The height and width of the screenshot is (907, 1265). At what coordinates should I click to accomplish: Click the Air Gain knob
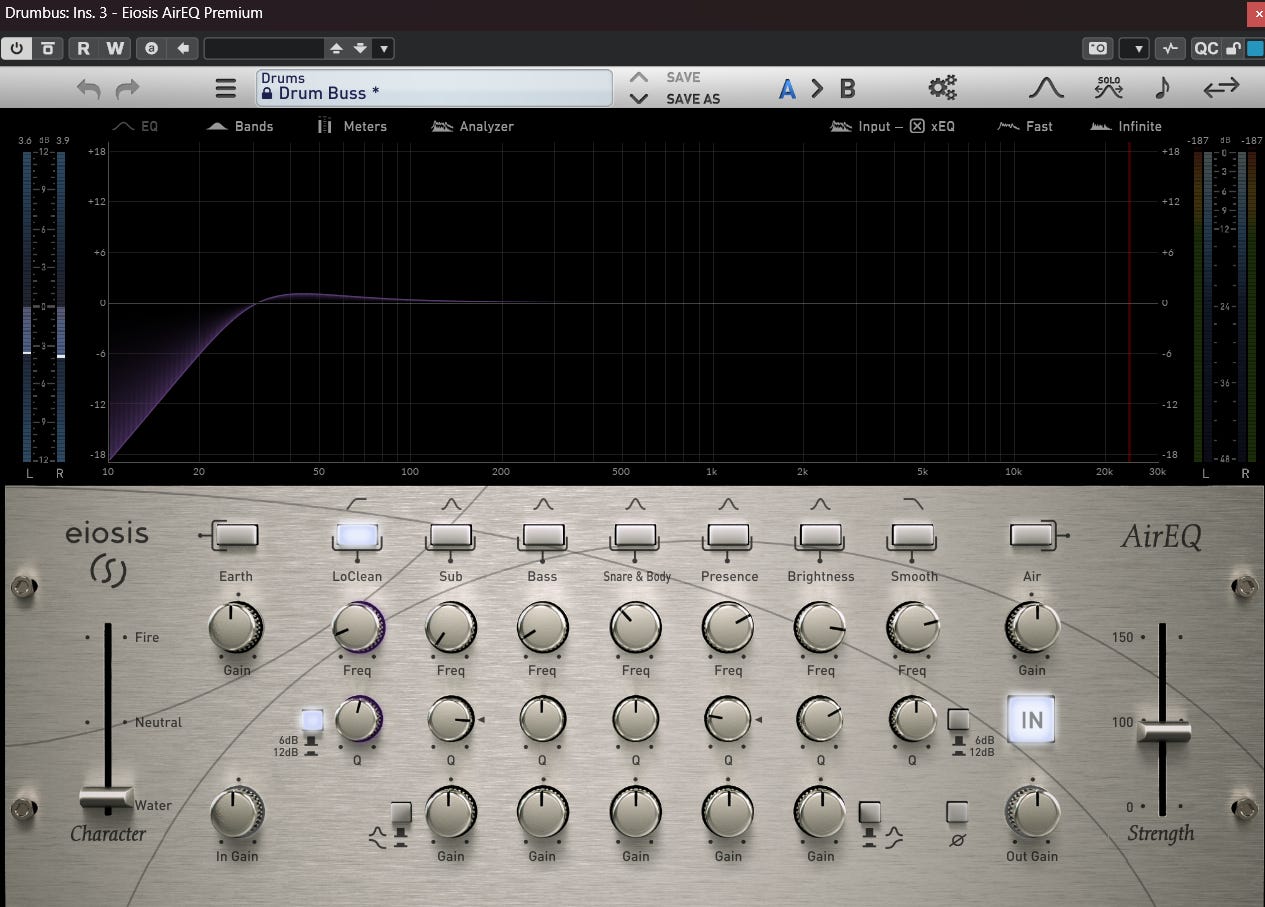pyautogui.click(x=1032, y=628)
